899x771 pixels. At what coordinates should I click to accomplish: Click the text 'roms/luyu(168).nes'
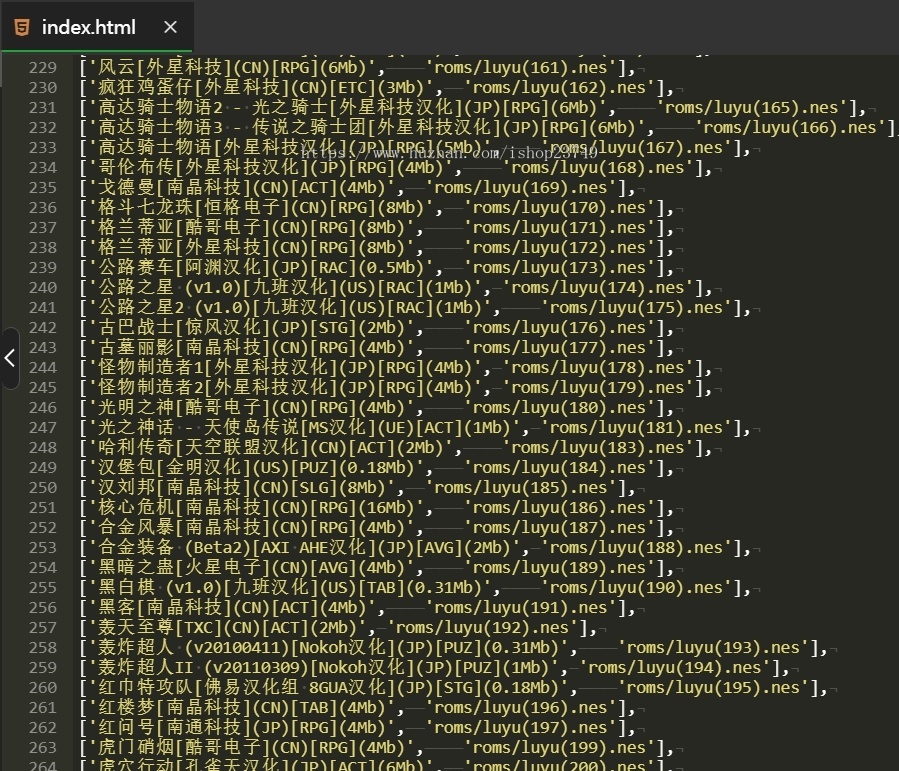coord(597,168)
